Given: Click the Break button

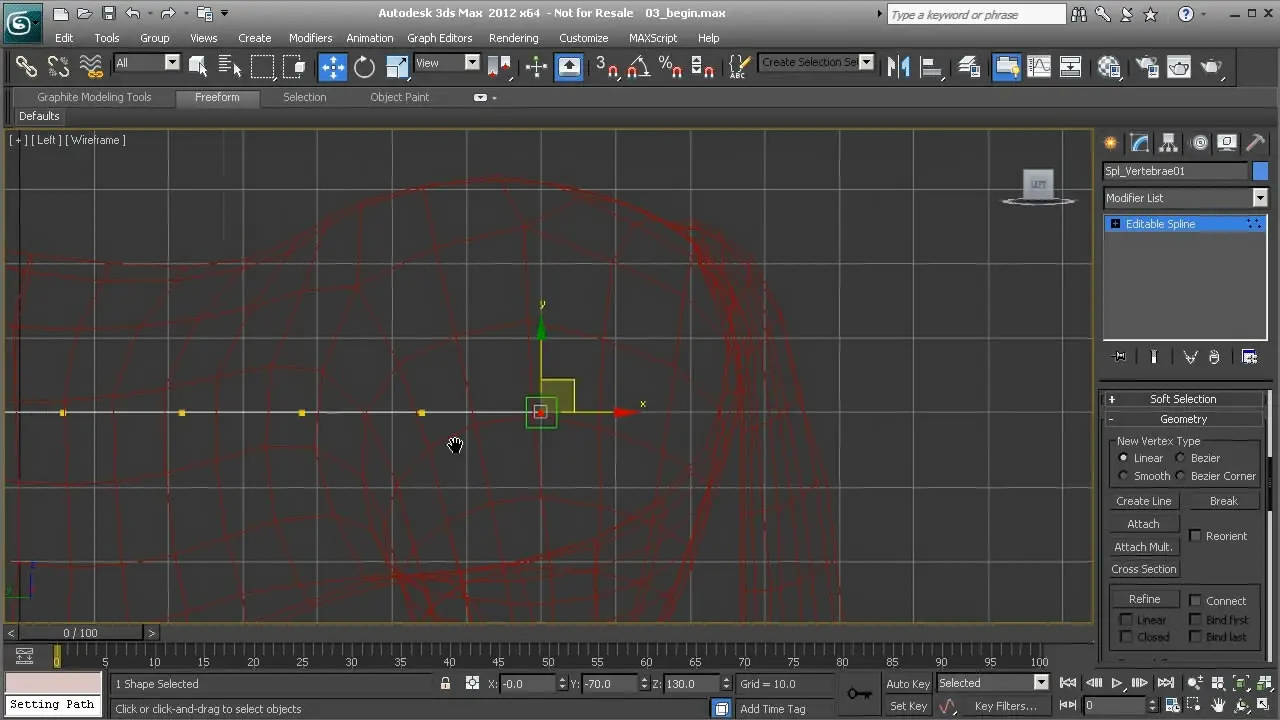Looking at the screenshot, I should (1224, 501).
